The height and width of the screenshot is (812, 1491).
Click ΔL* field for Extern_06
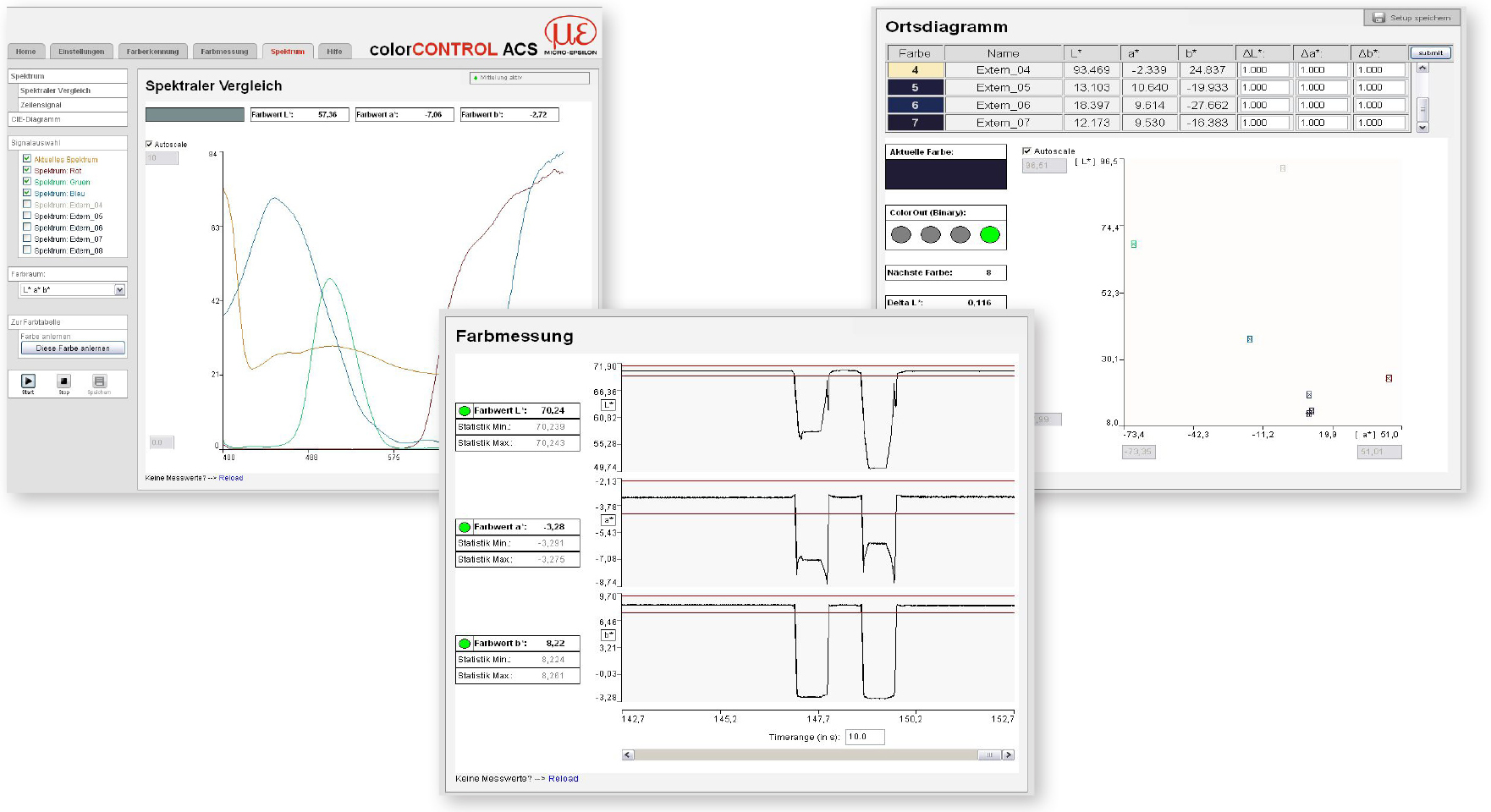pos(1264,106)
